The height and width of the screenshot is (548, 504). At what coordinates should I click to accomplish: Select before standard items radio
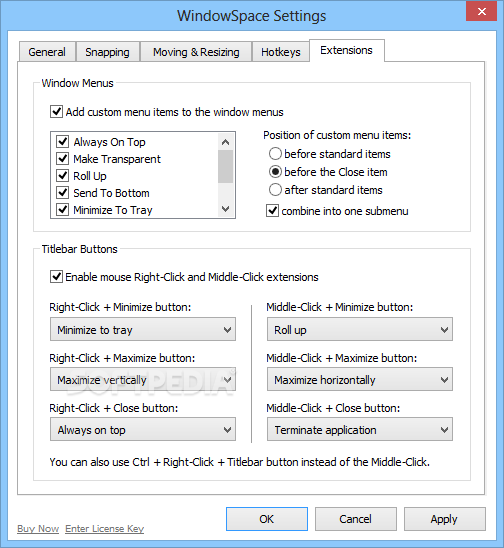point(275,154)
